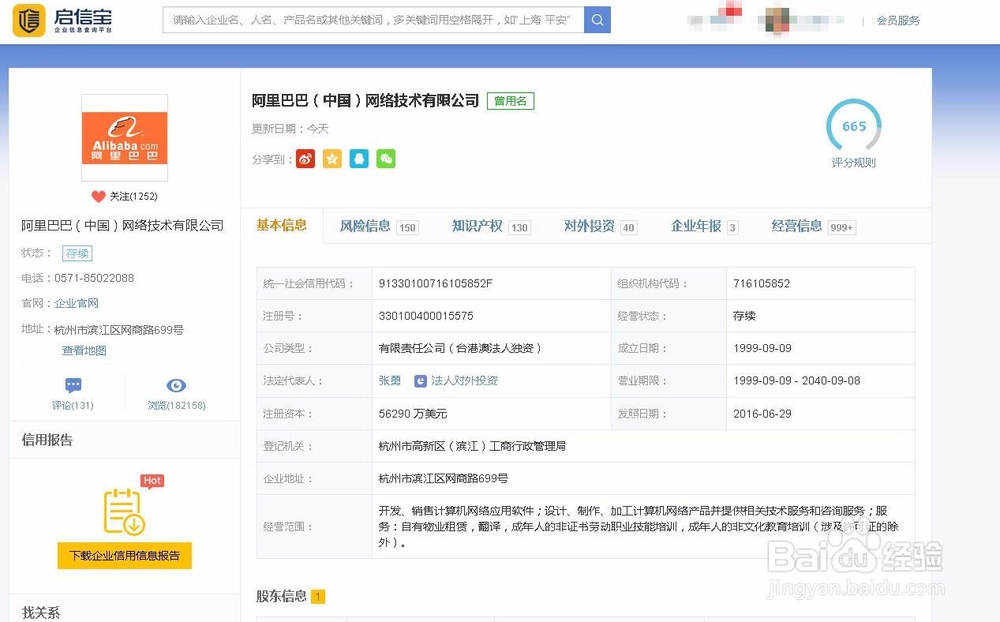Share to QQ Zone star icon
Screen dimensions: 1000x622
click(x=332, y=159)
